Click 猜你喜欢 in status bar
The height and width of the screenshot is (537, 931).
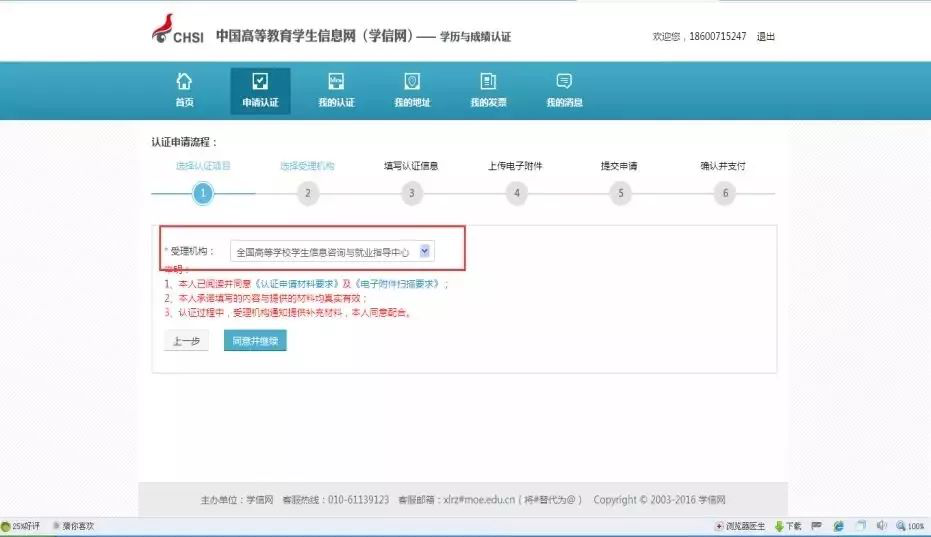[x=74, y=526]
